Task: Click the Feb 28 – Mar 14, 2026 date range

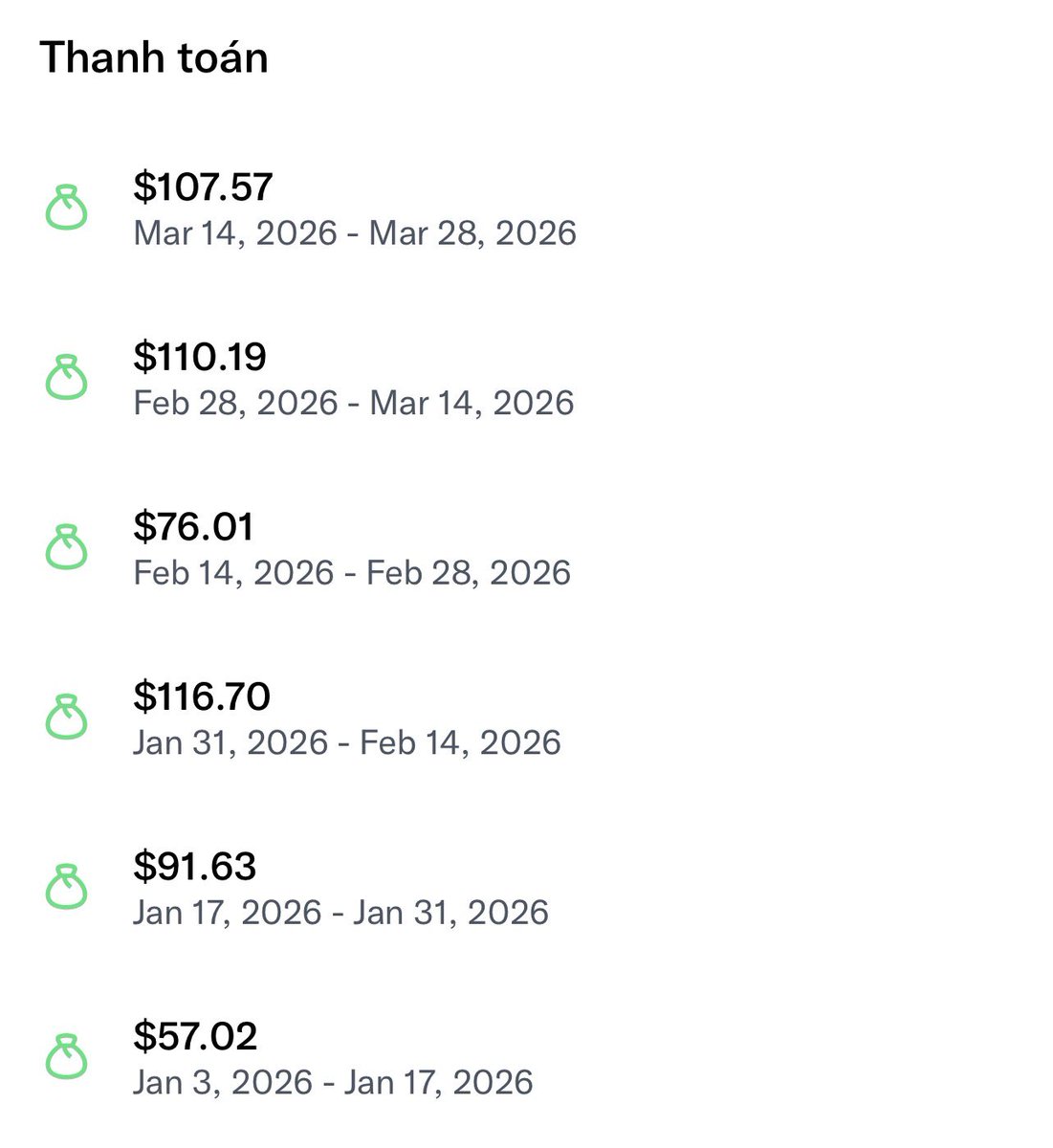Action: click(x=354, y=403)
